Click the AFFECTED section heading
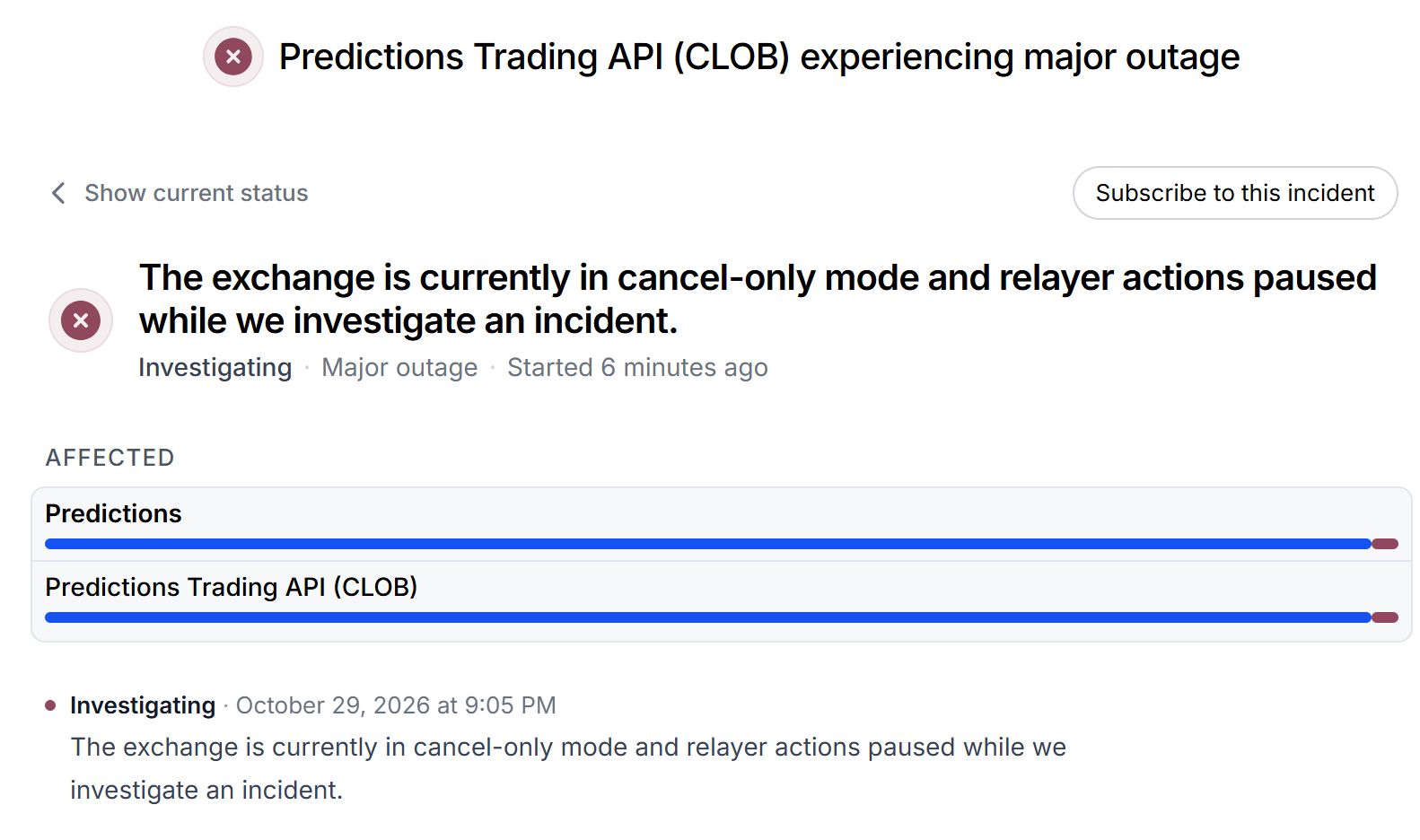 coord(110,458)
